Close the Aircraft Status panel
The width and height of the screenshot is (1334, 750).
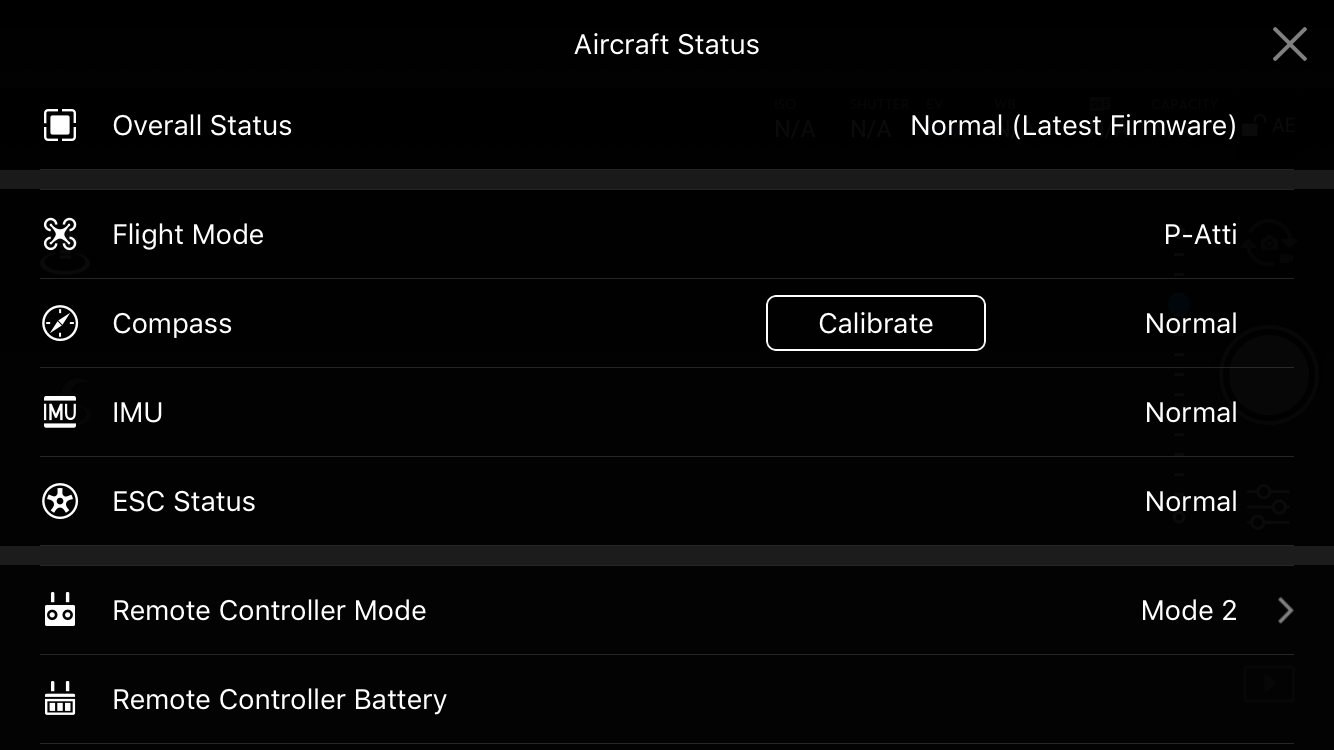point(1289,44)
